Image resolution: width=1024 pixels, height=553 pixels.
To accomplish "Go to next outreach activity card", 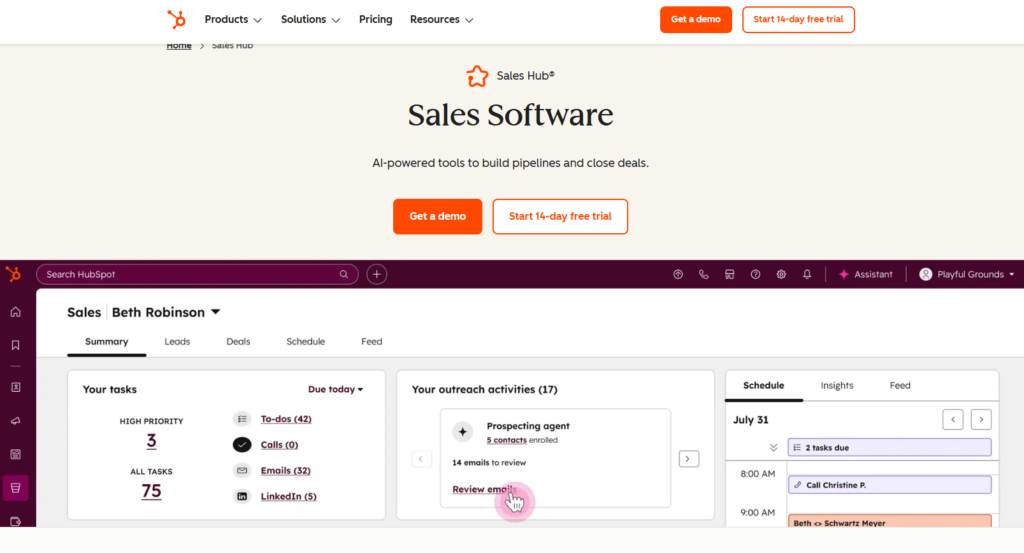I will tap(688, 459).
